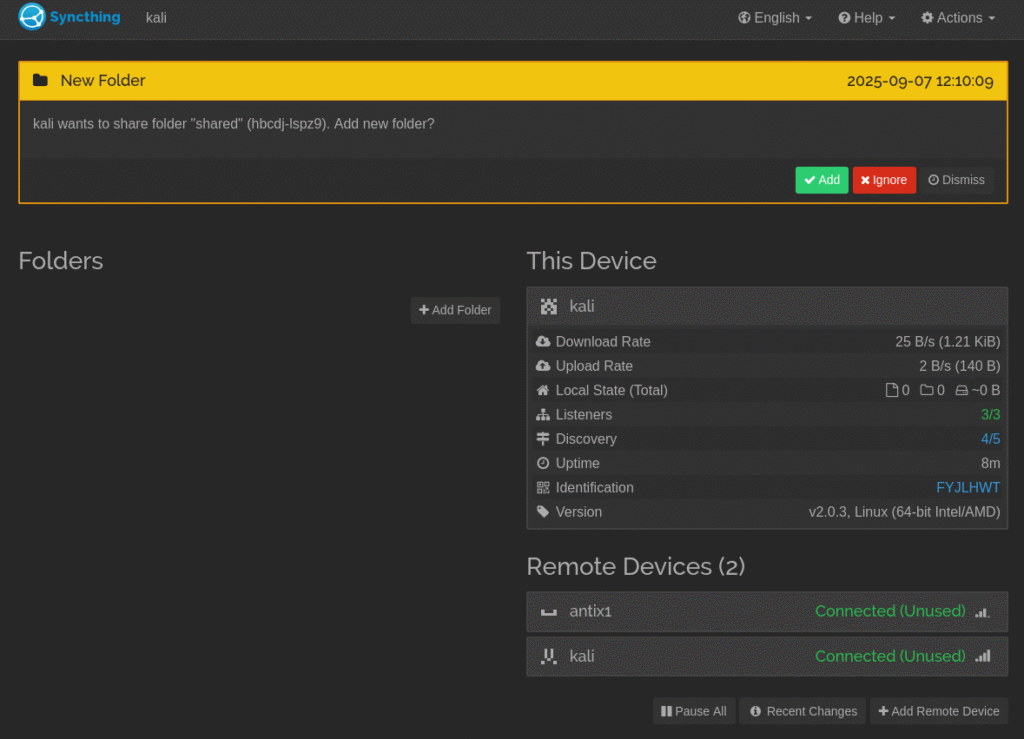Click the 4/5 Discovery value

coord(990,439)
